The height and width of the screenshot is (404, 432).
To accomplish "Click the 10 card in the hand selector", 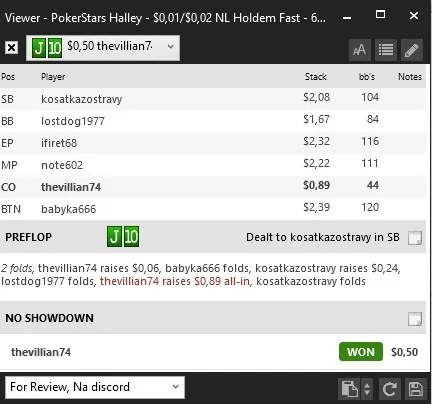I will click(x=55, y=48).
